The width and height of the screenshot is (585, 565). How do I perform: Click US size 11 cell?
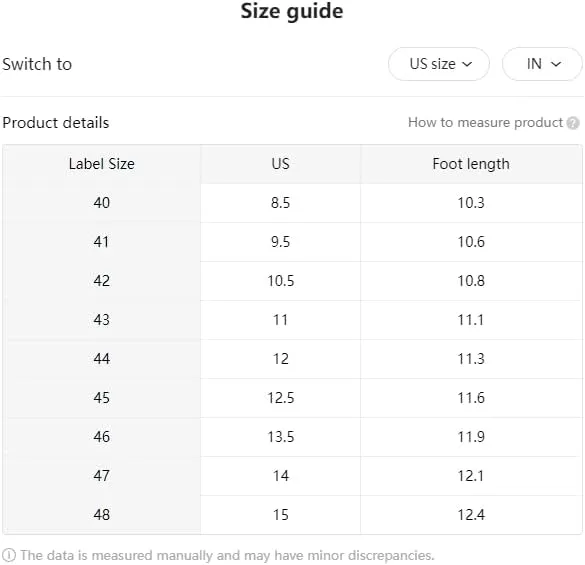tap(281, 320)
